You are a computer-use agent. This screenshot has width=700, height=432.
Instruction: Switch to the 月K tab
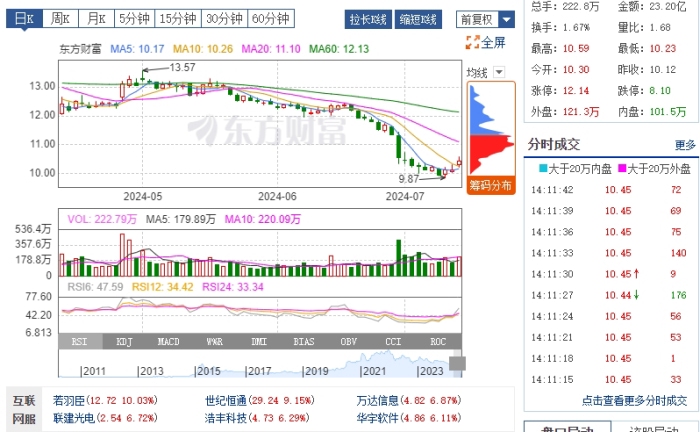click(96, 19)
